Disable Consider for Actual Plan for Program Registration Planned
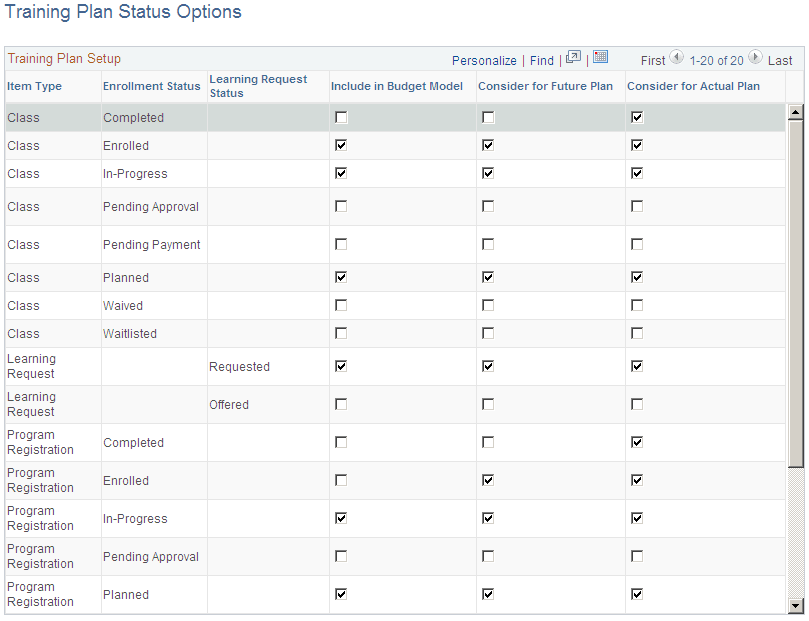Image resolution: width=809 pixels, height=621 pixels. pos(637,594)
